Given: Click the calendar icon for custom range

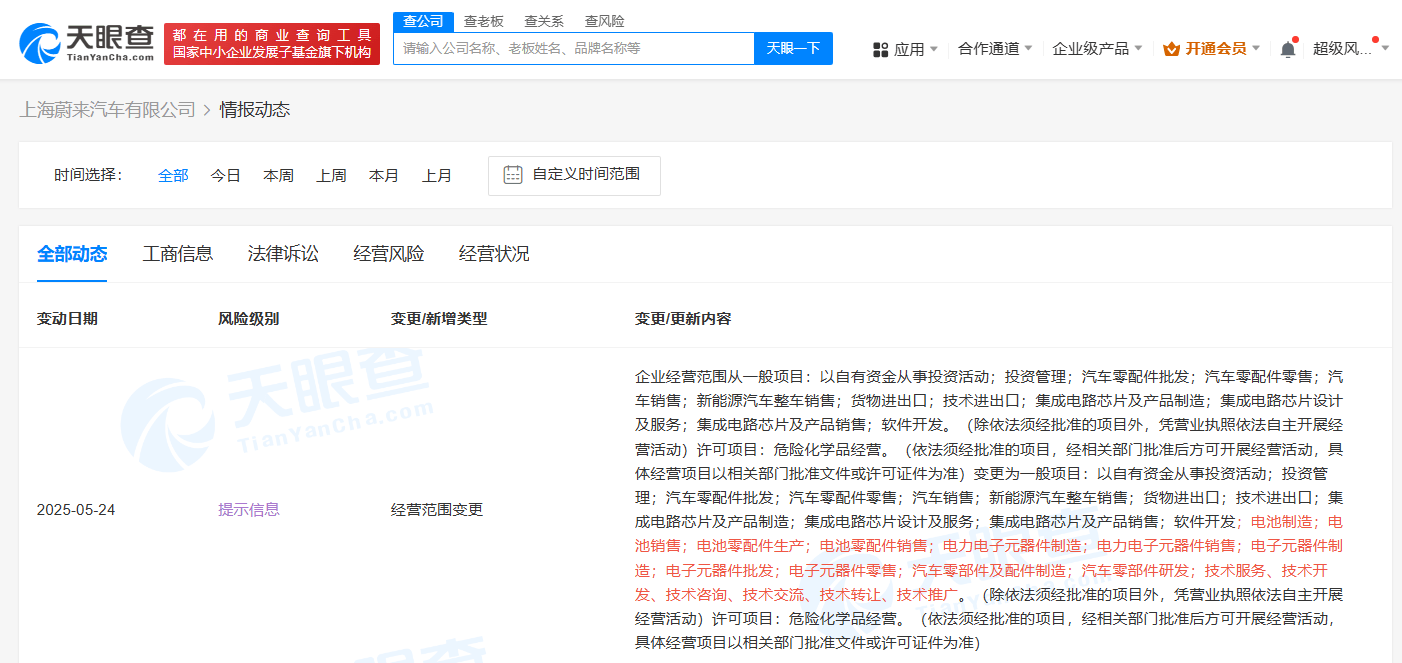Looking at the screenshot, I should tap(513, 174).
